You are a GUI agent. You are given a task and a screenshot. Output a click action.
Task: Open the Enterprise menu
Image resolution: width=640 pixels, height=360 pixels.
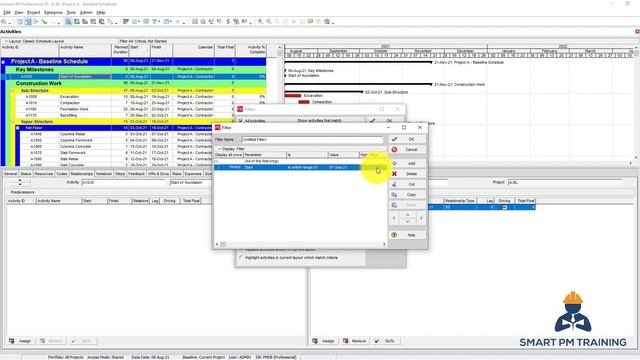(53, 13)
